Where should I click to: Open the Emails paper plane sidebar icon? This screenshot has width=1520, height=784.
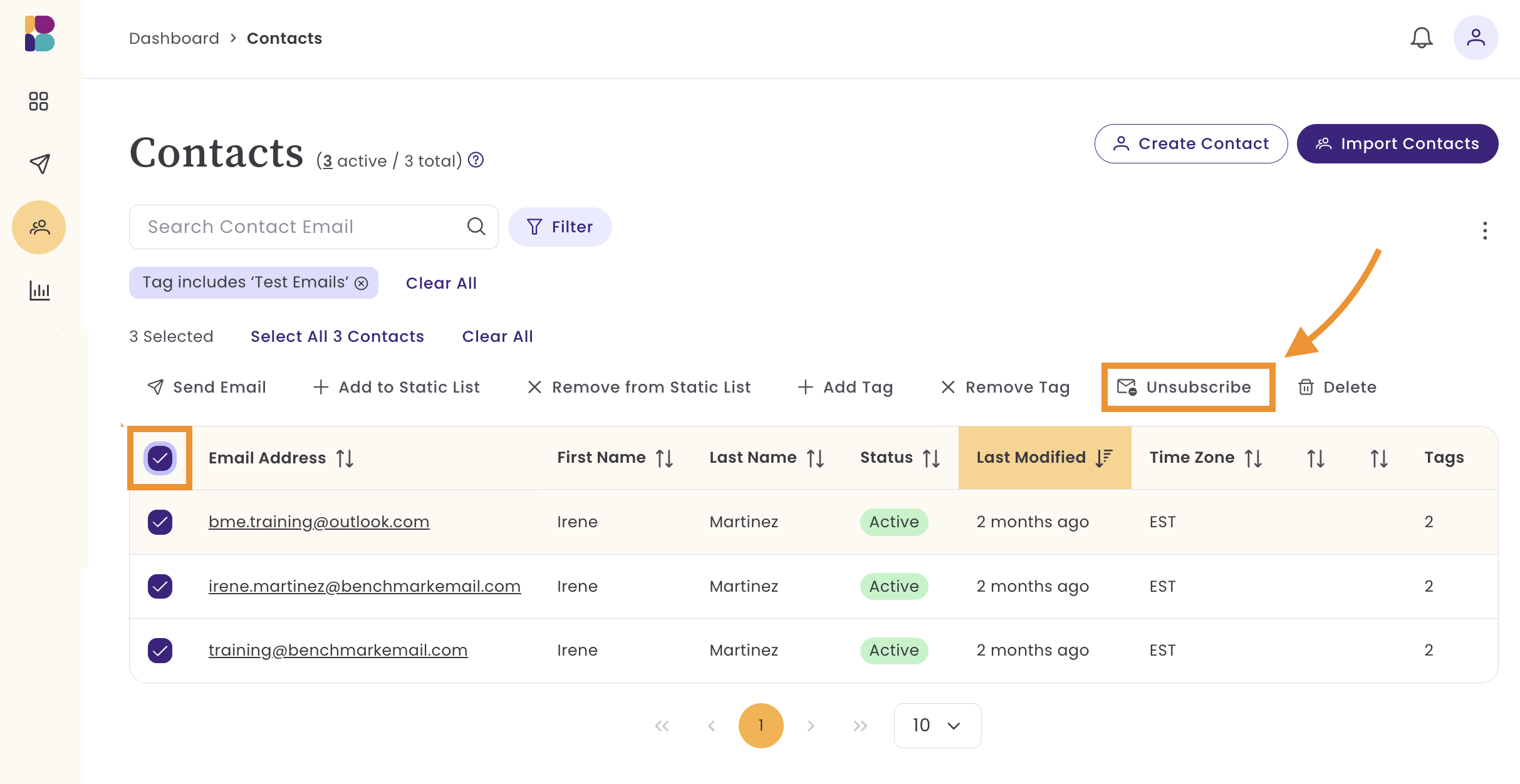tap(39, 163)
